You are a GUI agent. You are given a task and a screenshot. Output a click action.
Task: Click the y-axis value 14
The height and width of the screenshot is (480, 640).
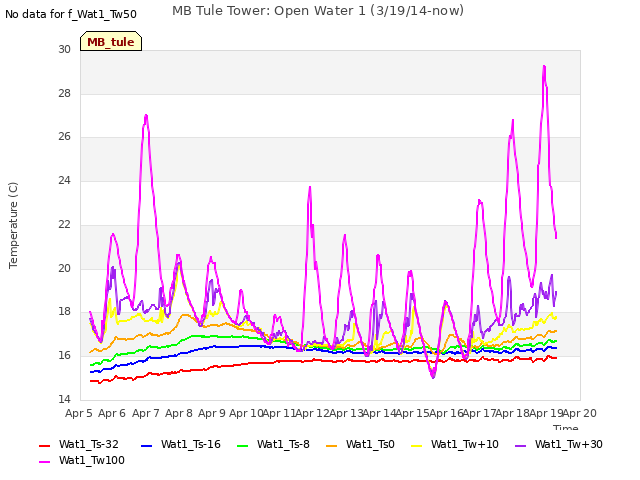coord(64,399)
